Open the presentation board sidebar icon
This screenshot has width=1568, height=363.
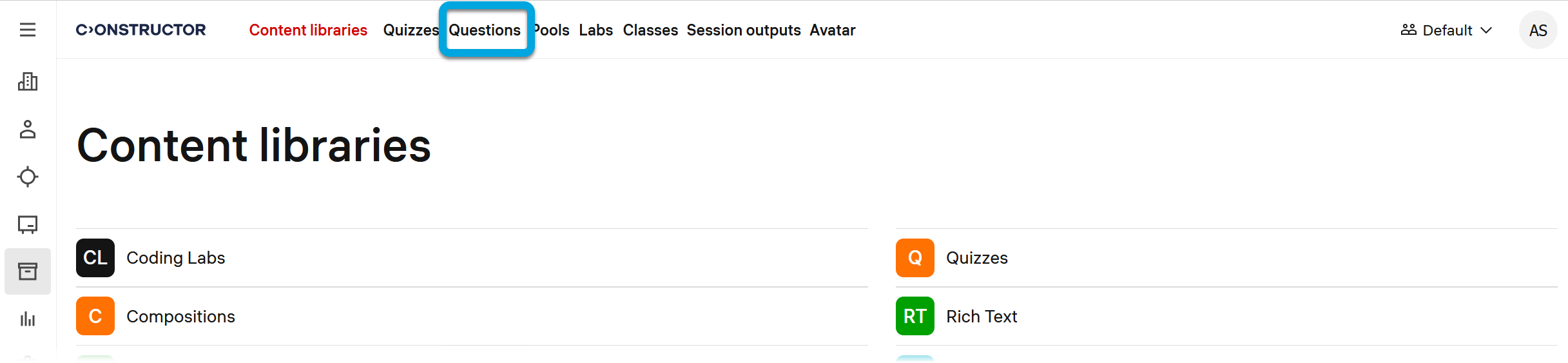click(x=28, y=224)
